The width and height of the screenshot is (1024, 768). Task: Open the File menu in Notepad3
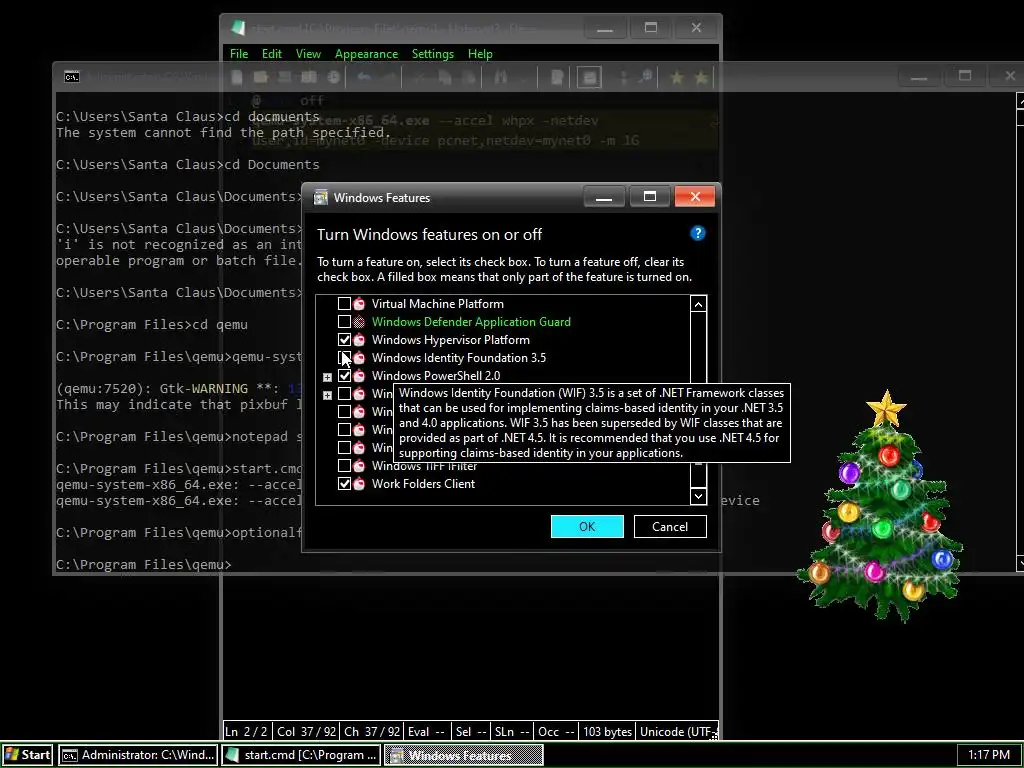pyautogui.click(x=239, y=54)
